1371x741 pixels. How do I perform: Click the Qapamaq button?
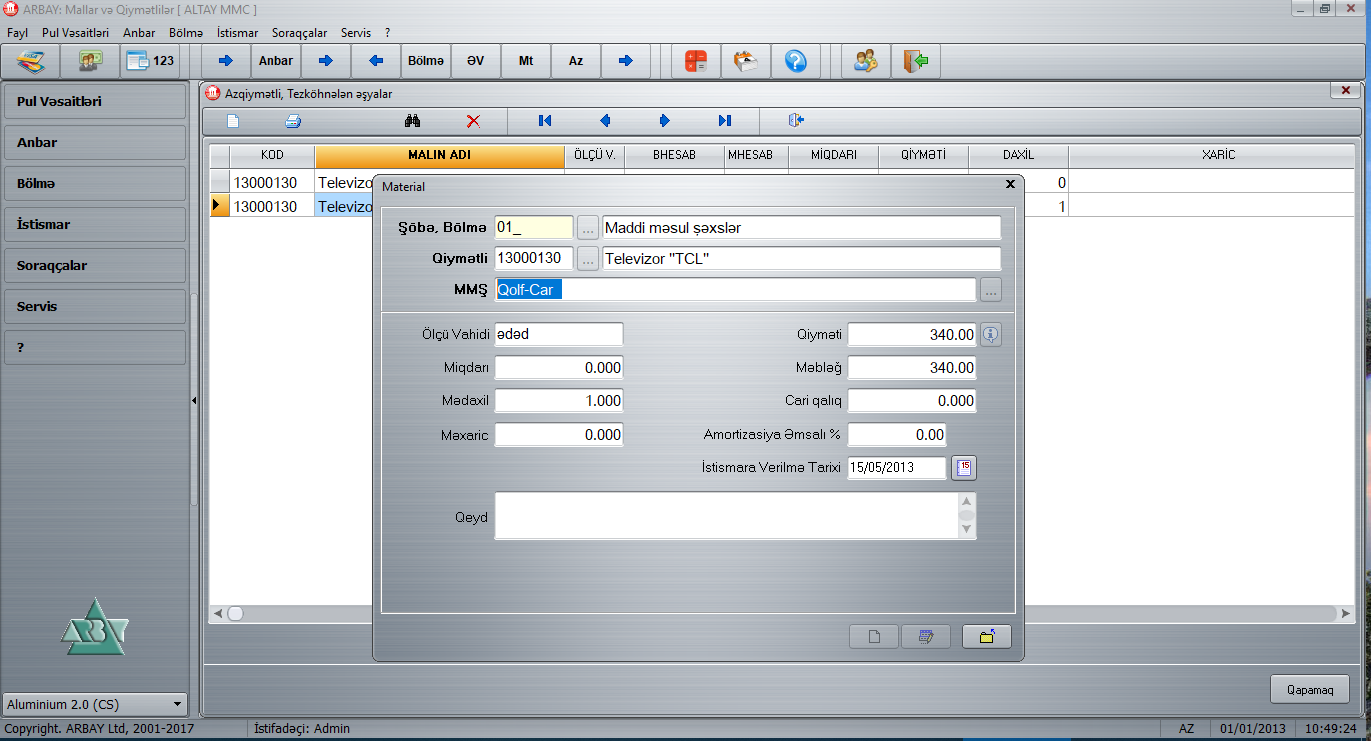coord(1310,689)
